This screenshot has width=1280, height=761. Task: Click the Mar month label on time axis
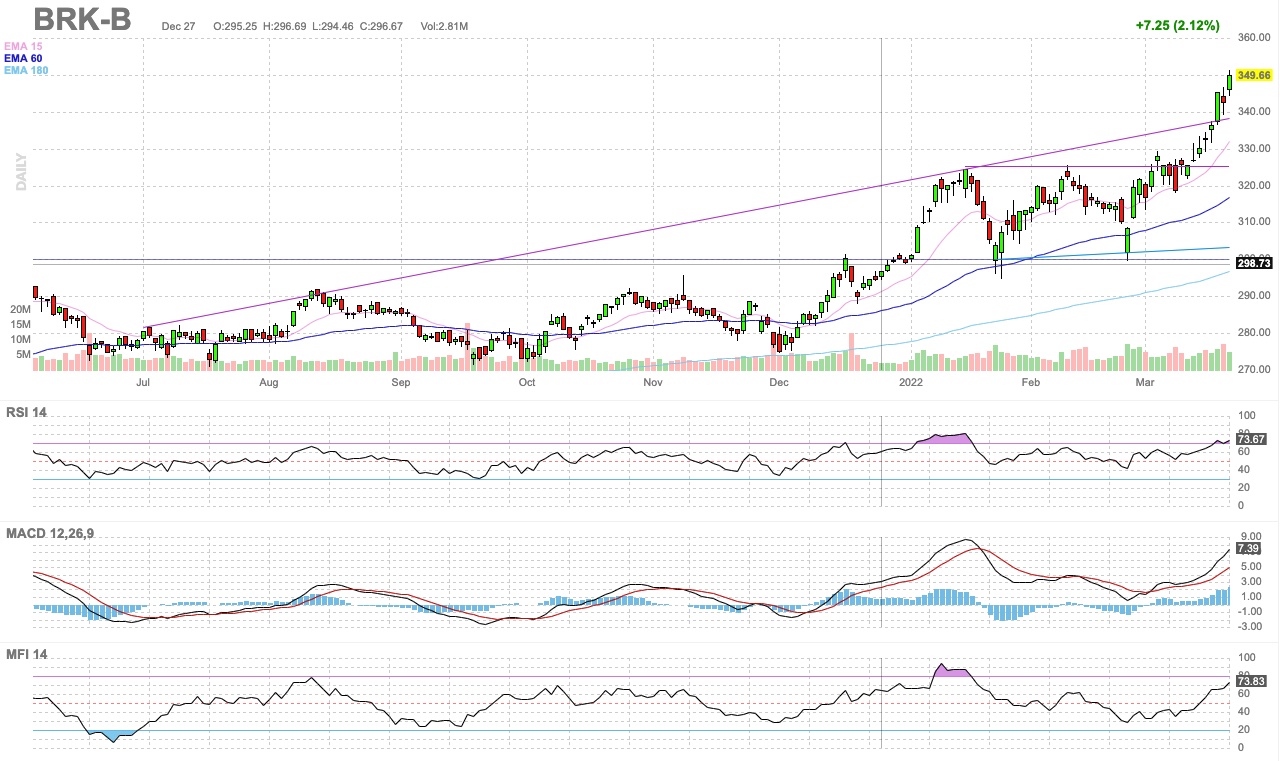click(x=1144, y=382)
